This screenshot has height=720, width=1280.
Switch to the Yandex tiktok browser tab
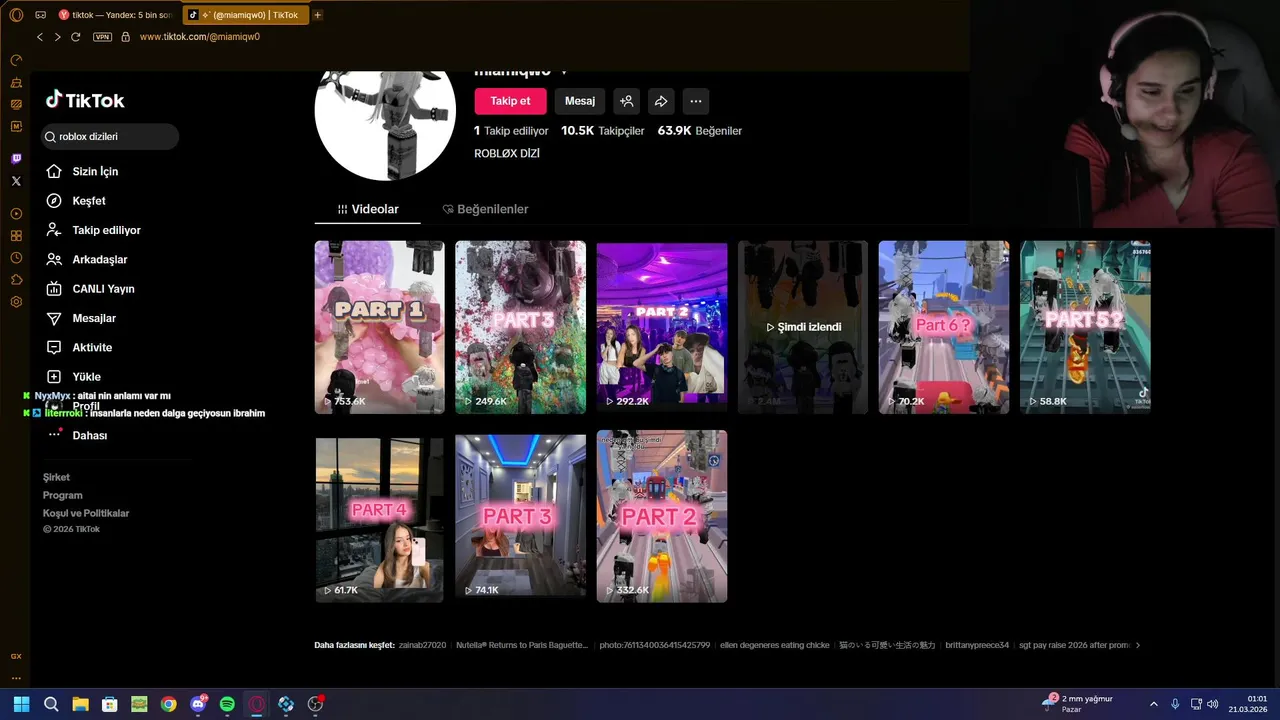tap(115, 15)
